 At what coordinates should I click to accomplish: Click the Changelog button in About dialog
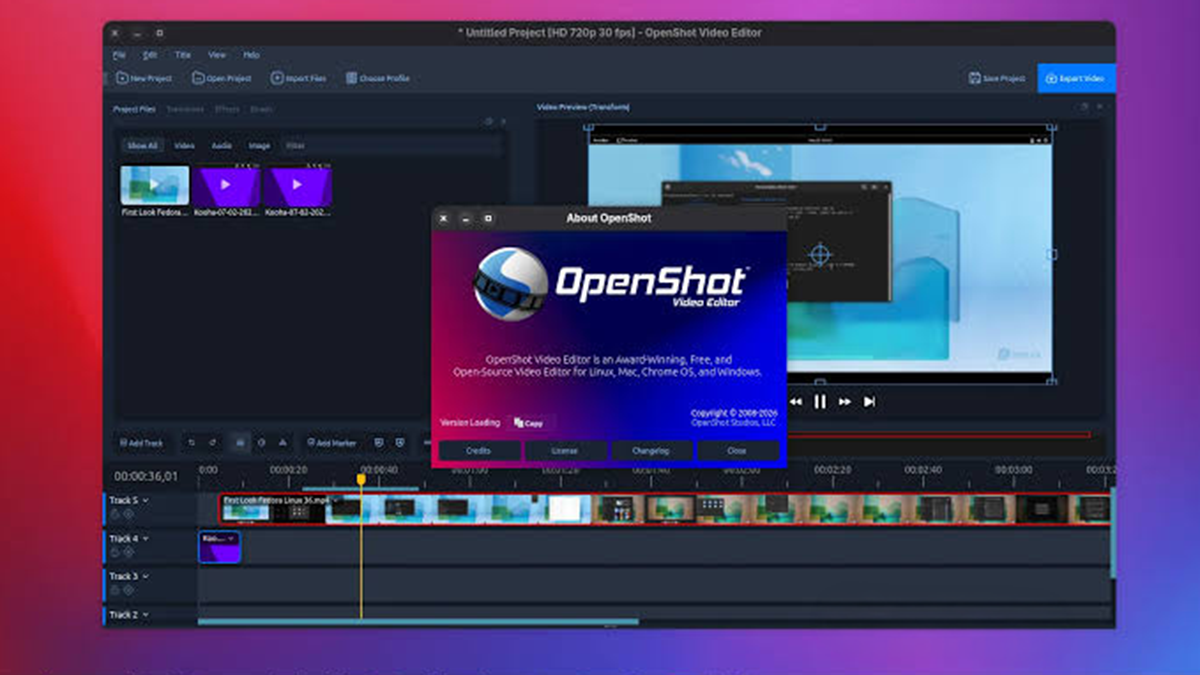pos(650,451)
